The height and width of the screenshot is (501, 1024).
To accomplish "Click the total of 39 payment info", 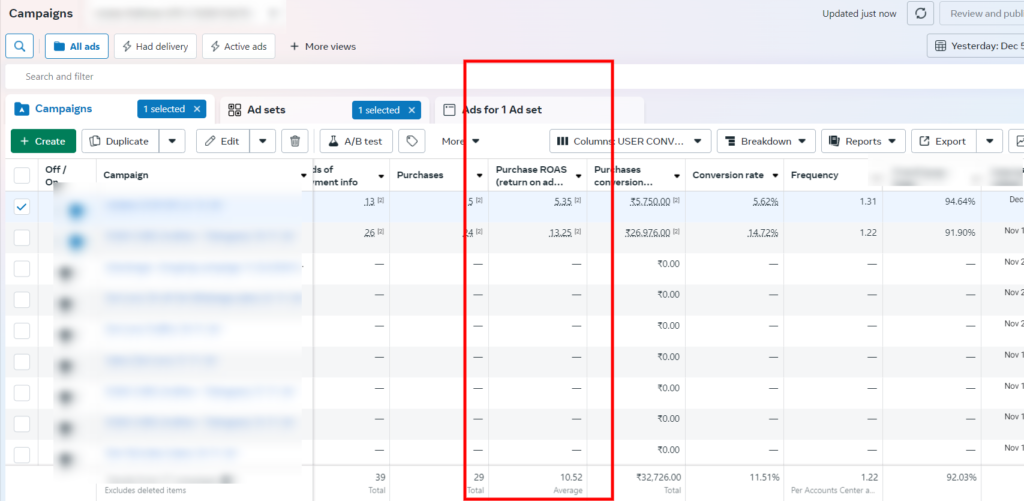I will [380, 477].
